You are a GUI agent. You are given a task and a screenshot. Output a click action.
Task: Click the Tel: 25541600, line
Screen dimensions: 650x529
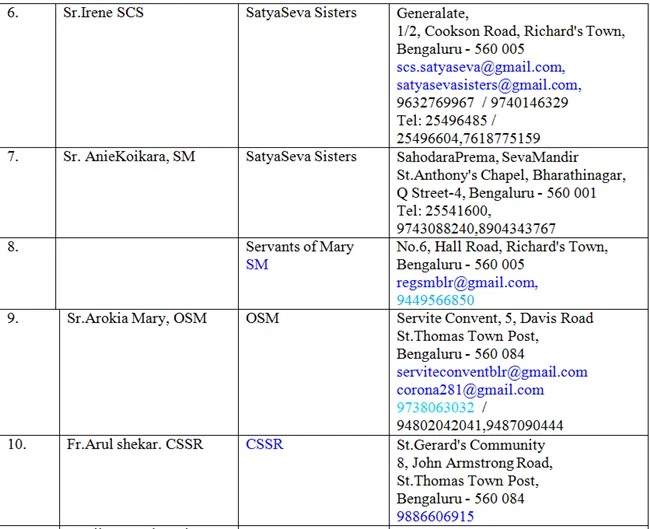pyautogui.click(x=444, y=211)
